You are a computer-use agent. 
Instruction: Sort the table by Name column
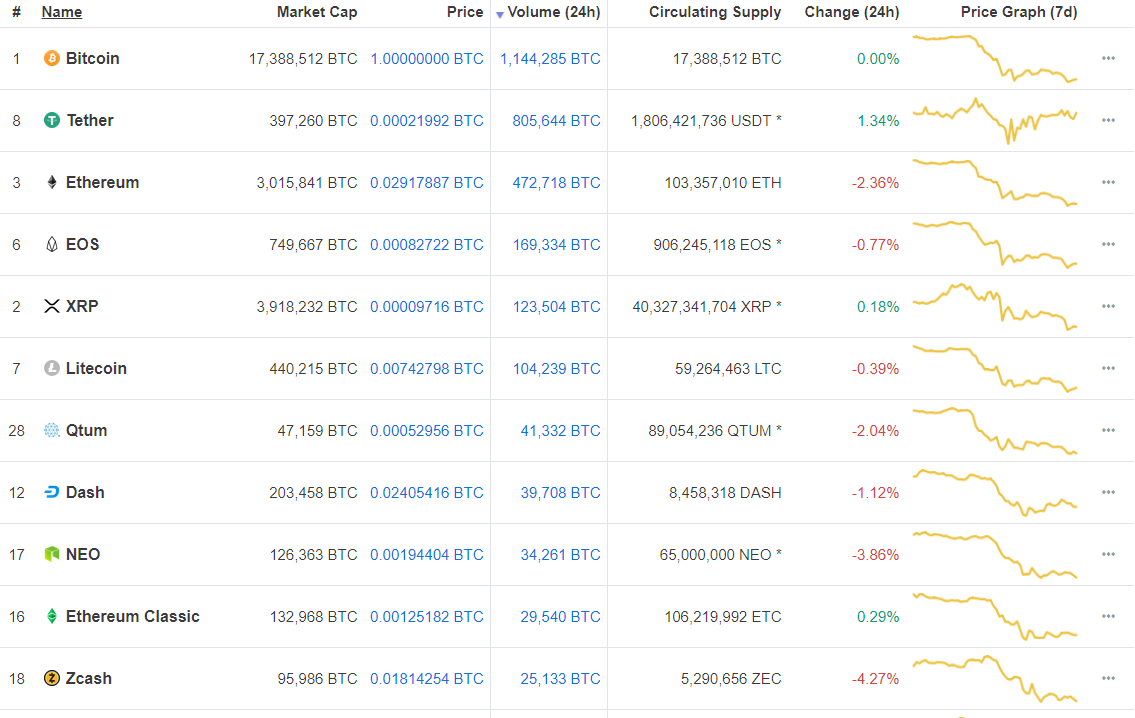pos(62,12)
